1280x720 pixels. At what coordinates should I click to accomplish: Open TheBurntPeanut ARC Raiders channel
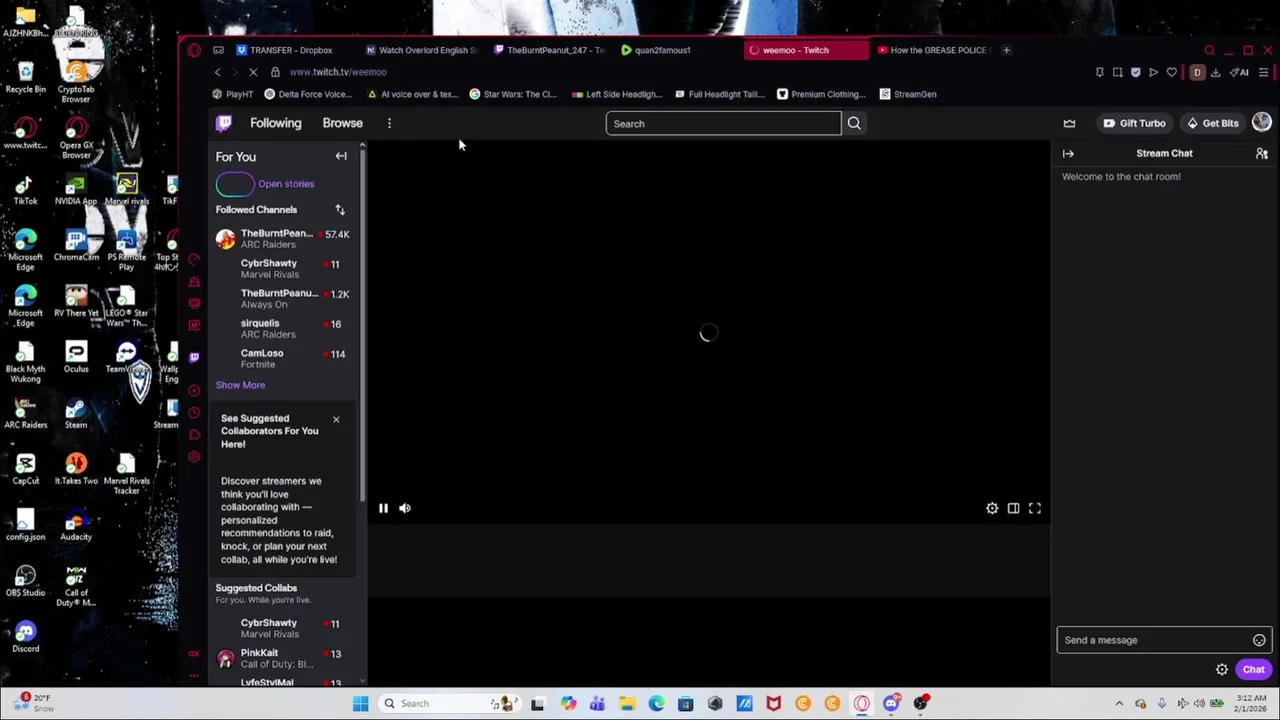coord(282,238)
